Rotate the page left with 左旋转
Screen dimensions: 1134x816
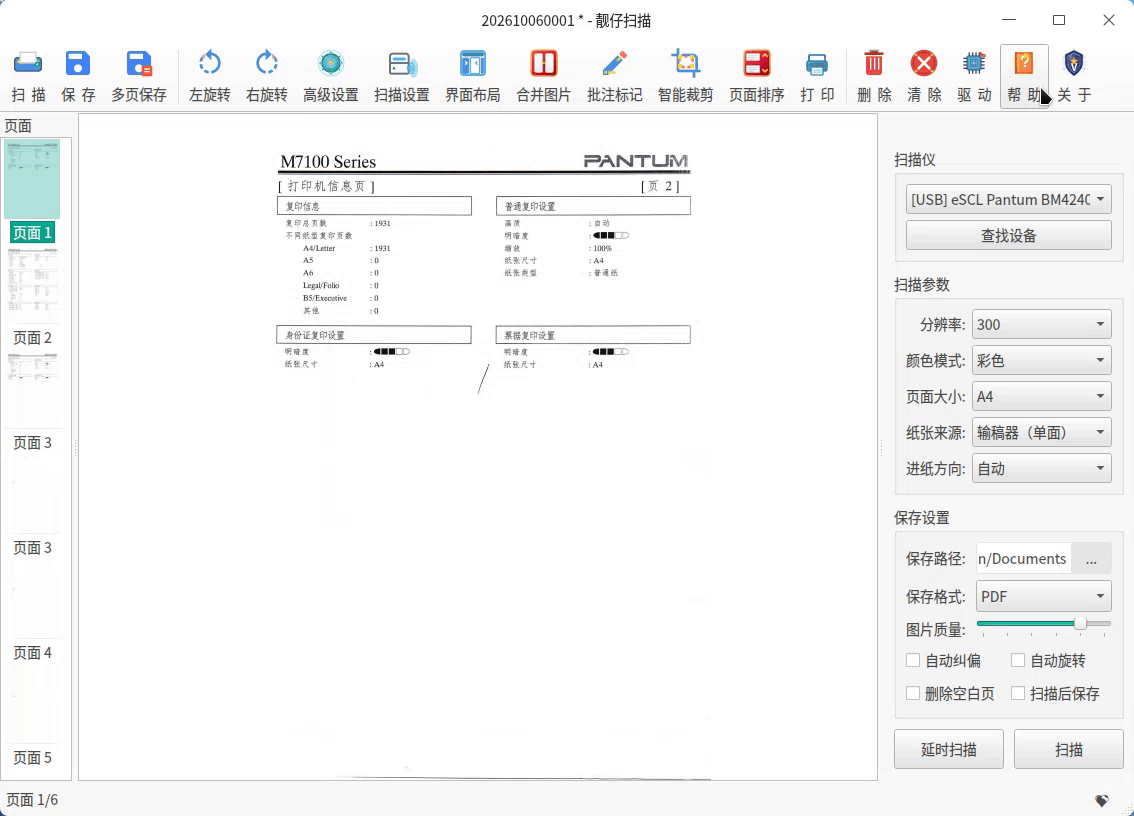click(x=210, y=76)
